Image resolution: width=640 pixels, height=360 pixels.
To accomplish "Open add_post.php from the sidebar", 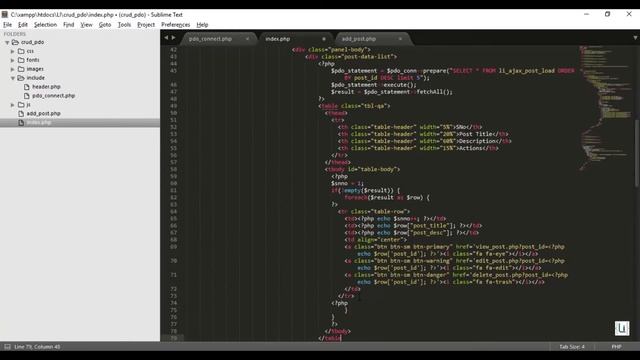I will click(43, 113).
